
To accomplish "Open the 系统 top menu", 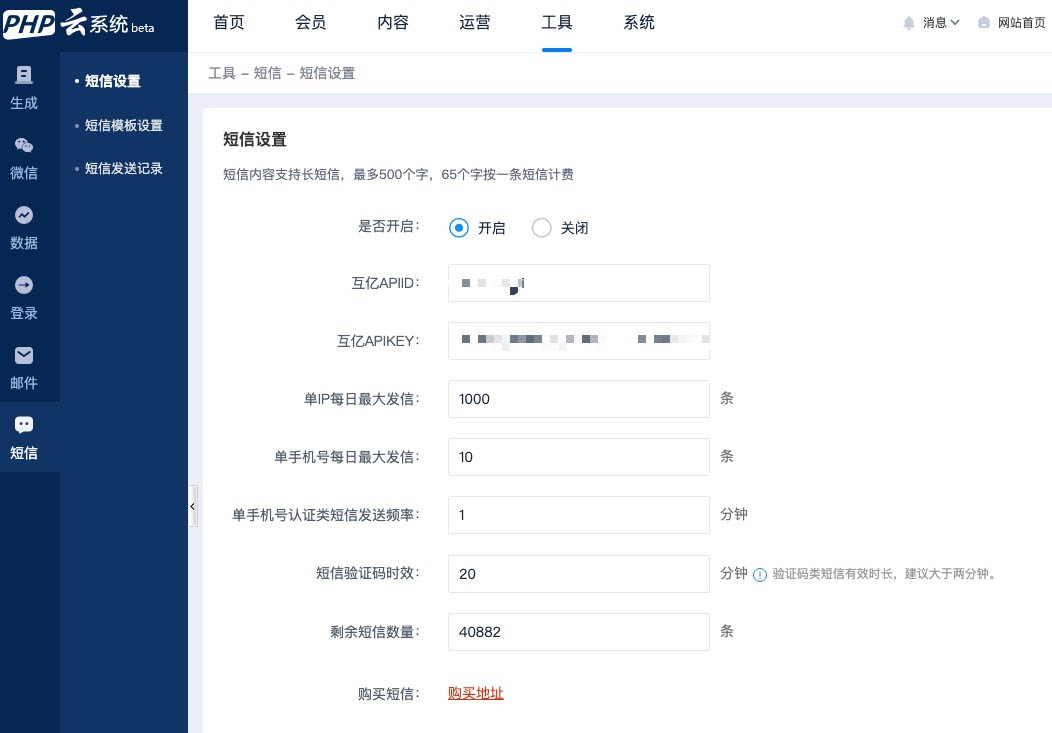I will (639, 23).
